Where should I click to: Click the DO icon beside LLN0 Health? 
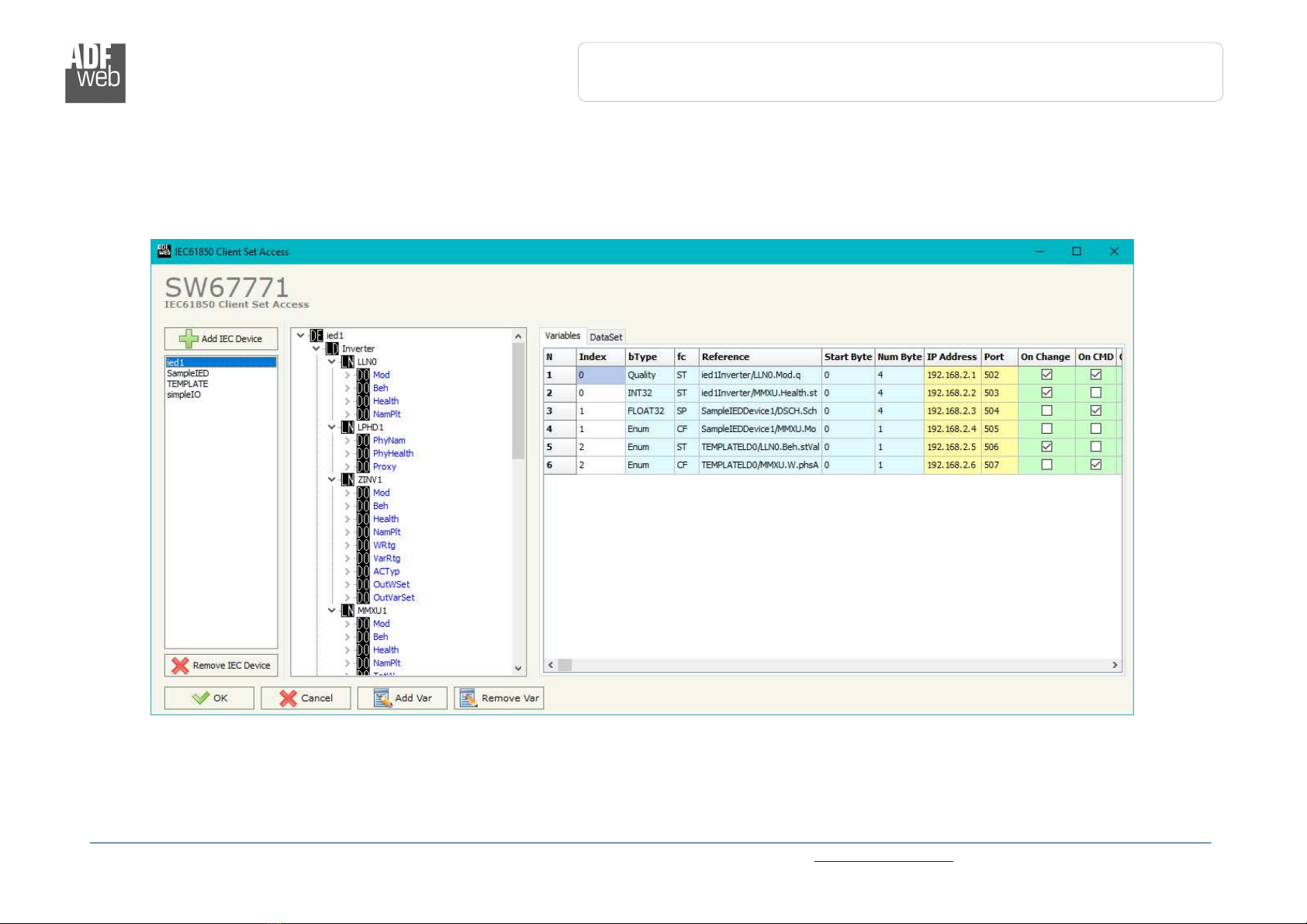click(x=363, y=401)
